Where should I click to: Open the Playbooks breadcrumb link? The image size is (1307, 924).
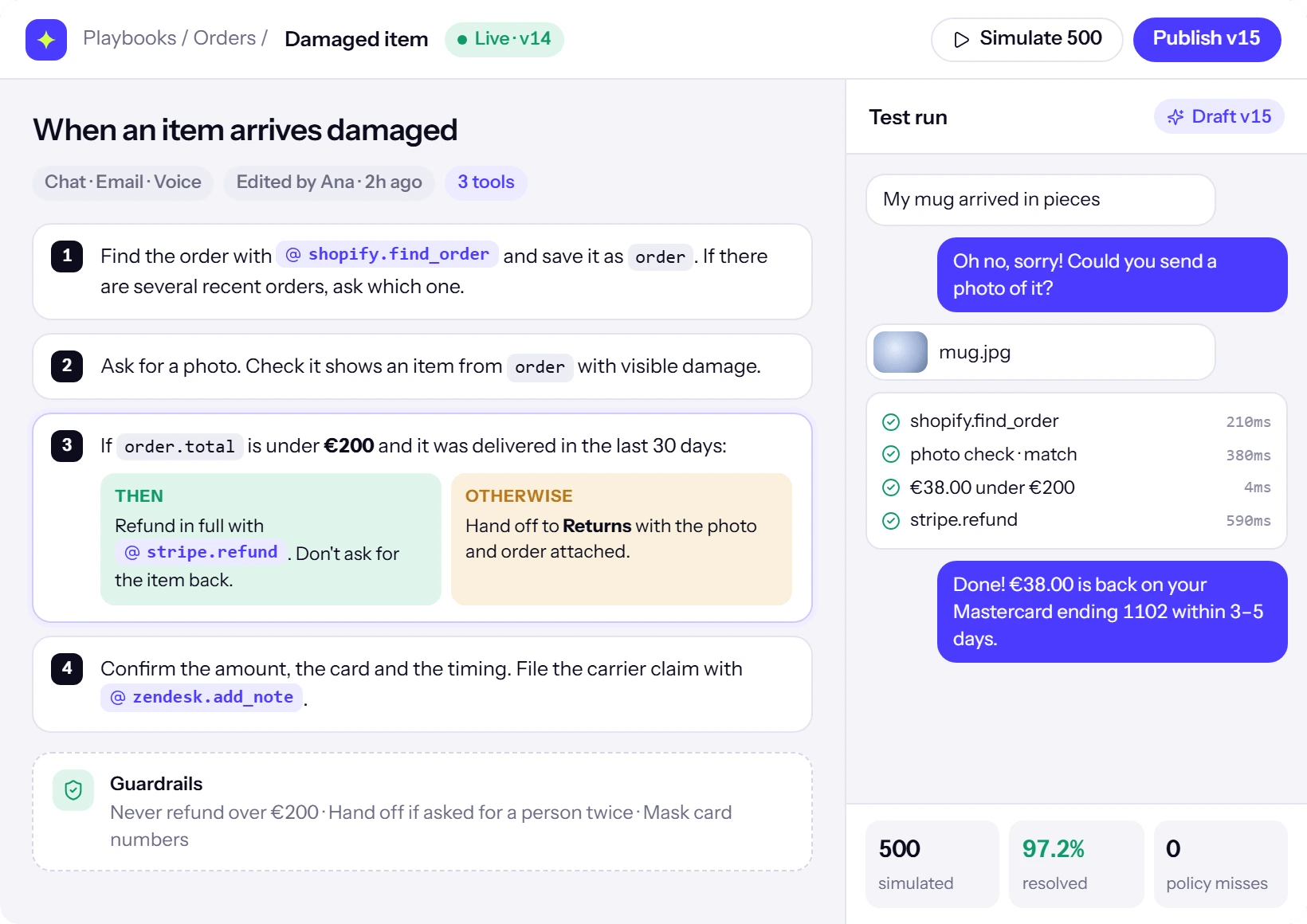point(130,38)
